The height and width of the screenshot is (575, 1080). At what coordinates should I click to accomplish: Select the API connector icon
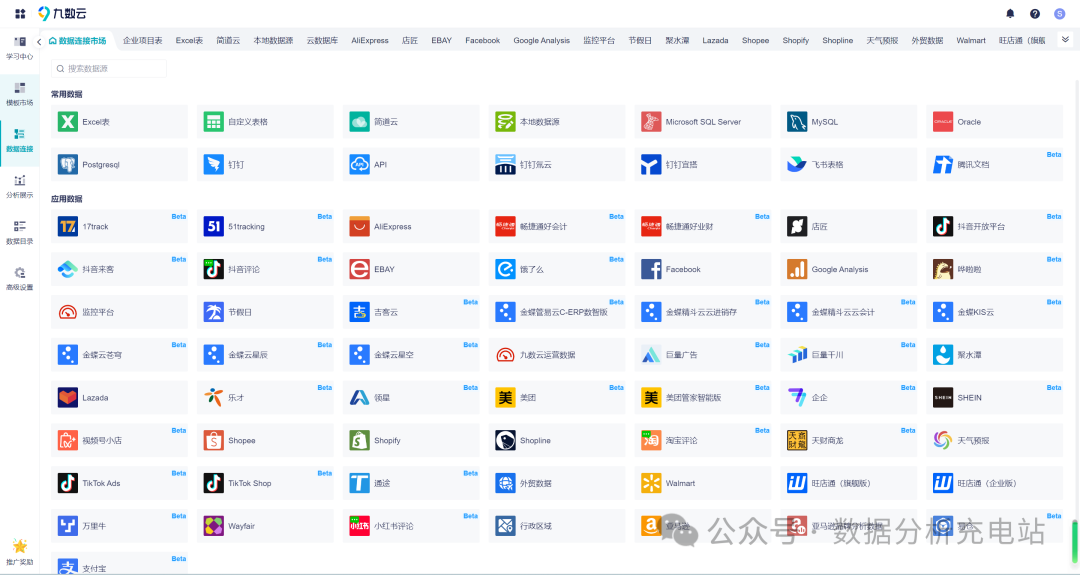pos(360,165)
